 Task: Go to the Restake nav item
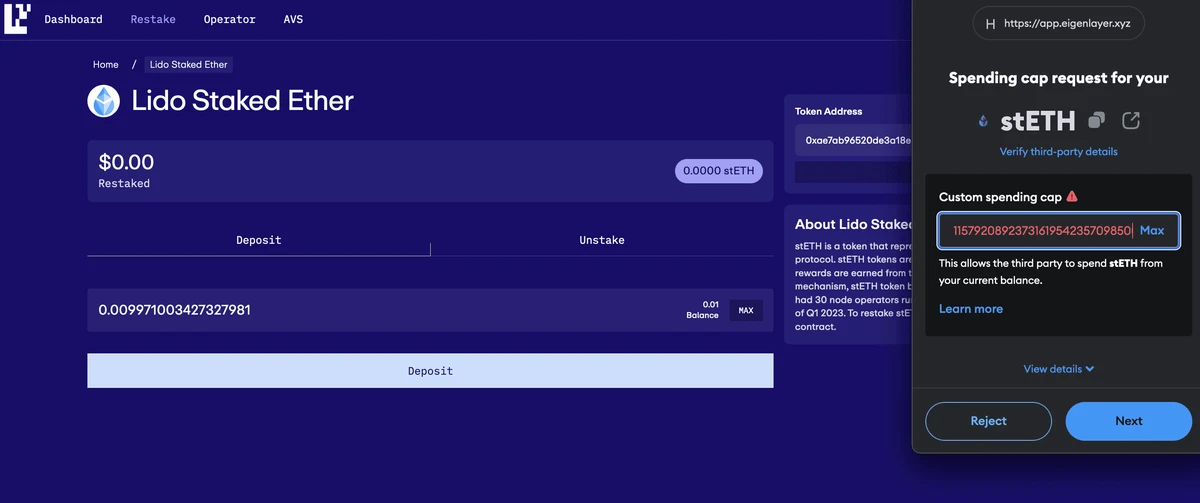point(153,19)
